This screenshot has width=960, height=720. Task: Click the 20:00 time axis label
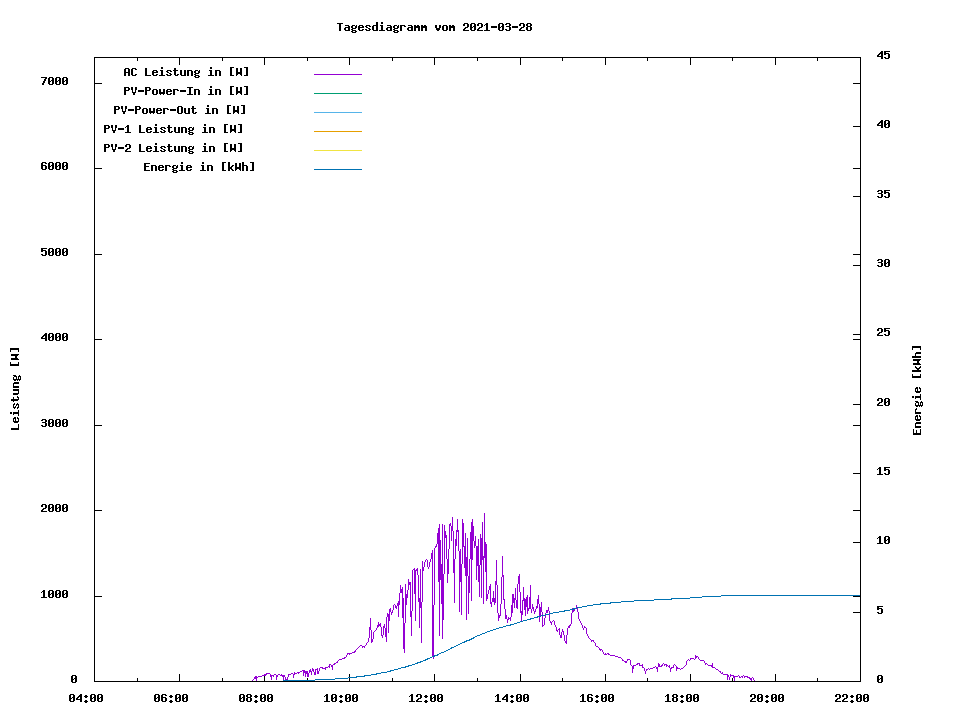click(x=767, y=699)
